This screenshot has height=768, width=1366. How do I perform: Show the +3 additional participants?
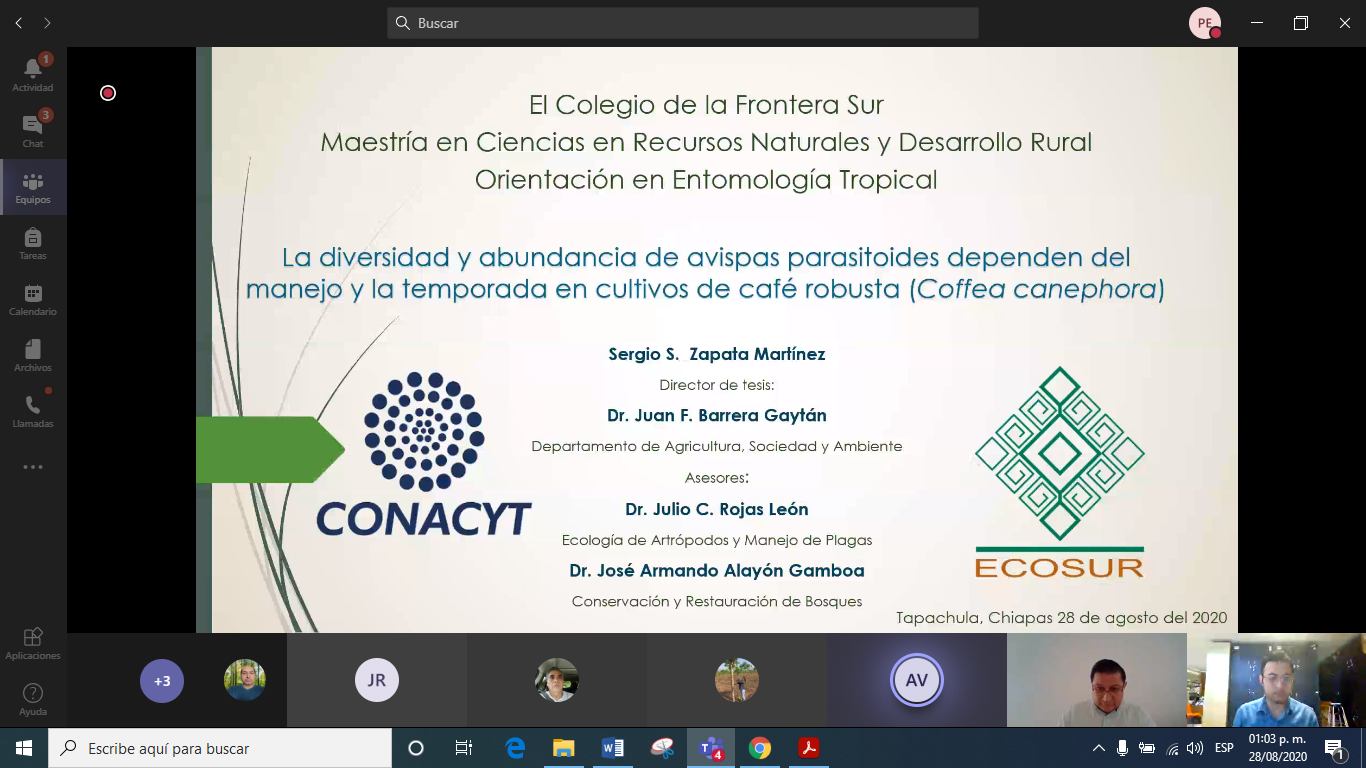162,681
